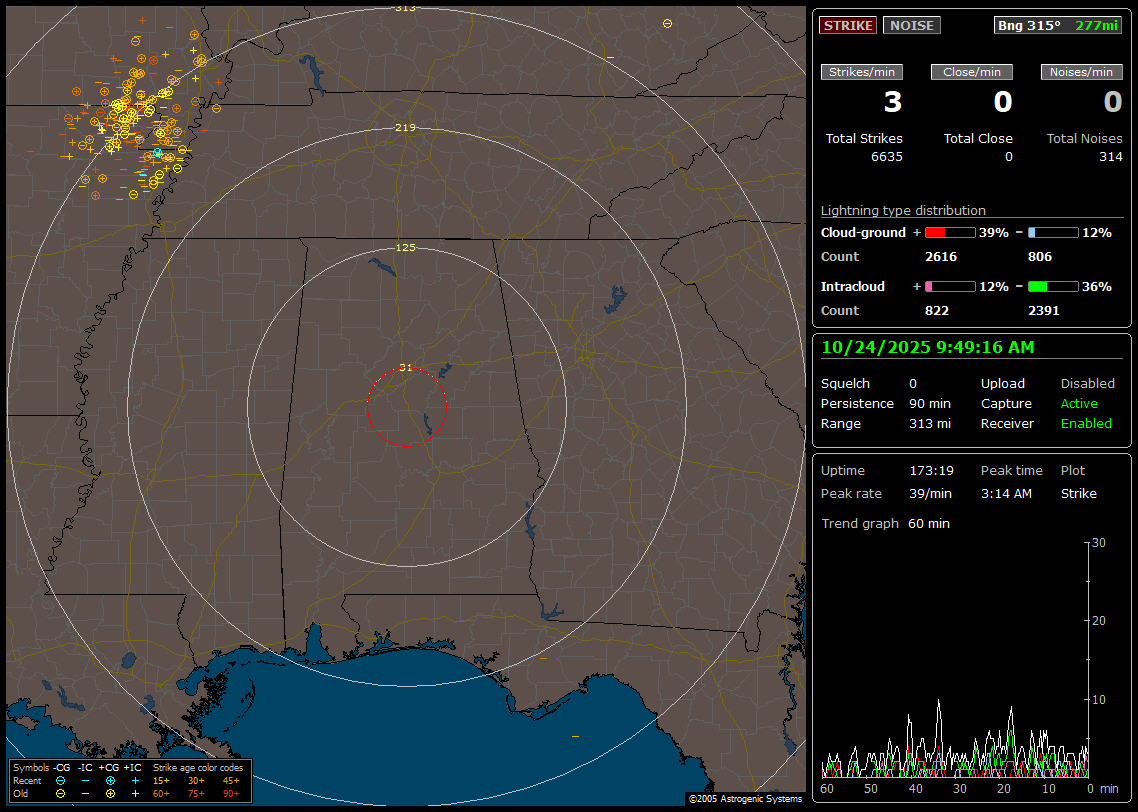Click the Noises/min button
Viewport: 1138px width, 812px height.
click(x=1081, y=72)
